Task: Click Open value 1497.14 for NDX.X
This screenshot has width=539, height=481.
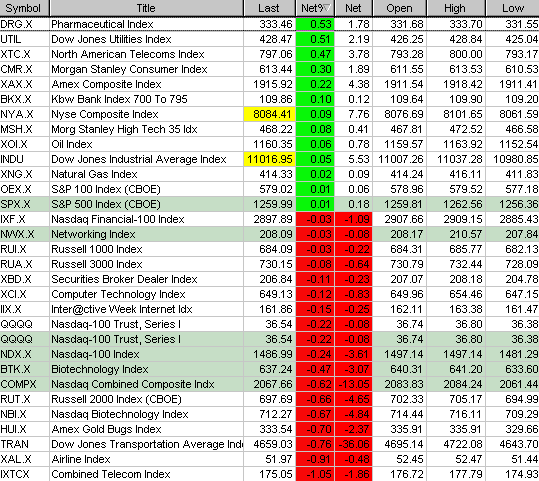Action: click(x=399, y=354)
